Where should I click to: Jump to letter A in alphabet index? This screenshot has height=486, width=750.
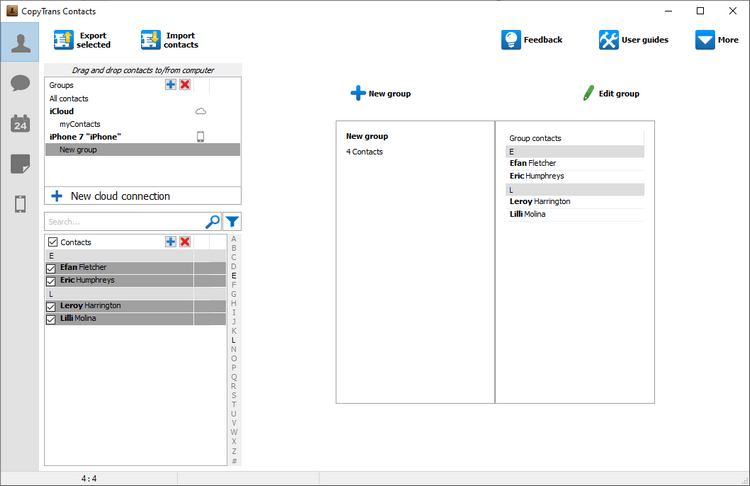click(234, 239)
